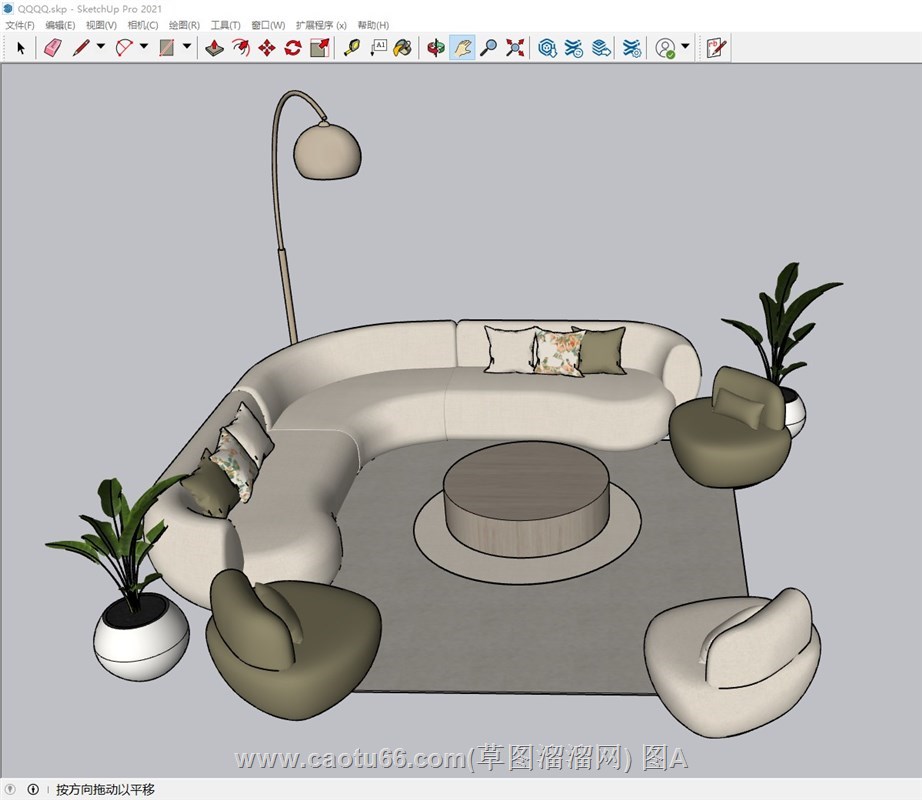Open the 3D Warehouse icon
Viewport: 922px width, 800px height.
547,47
